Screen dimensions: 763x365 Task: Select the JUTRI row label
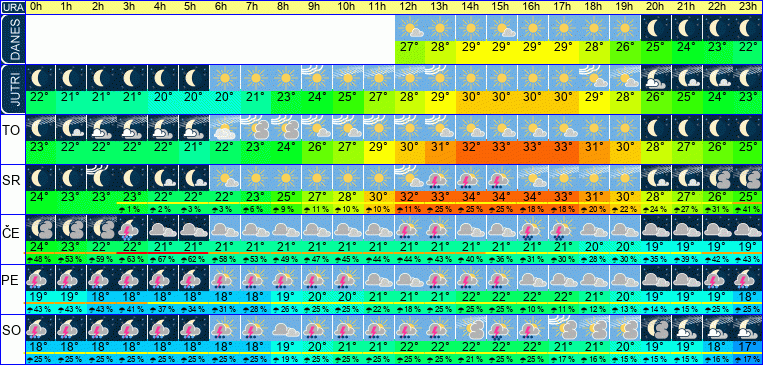point(12,89)
